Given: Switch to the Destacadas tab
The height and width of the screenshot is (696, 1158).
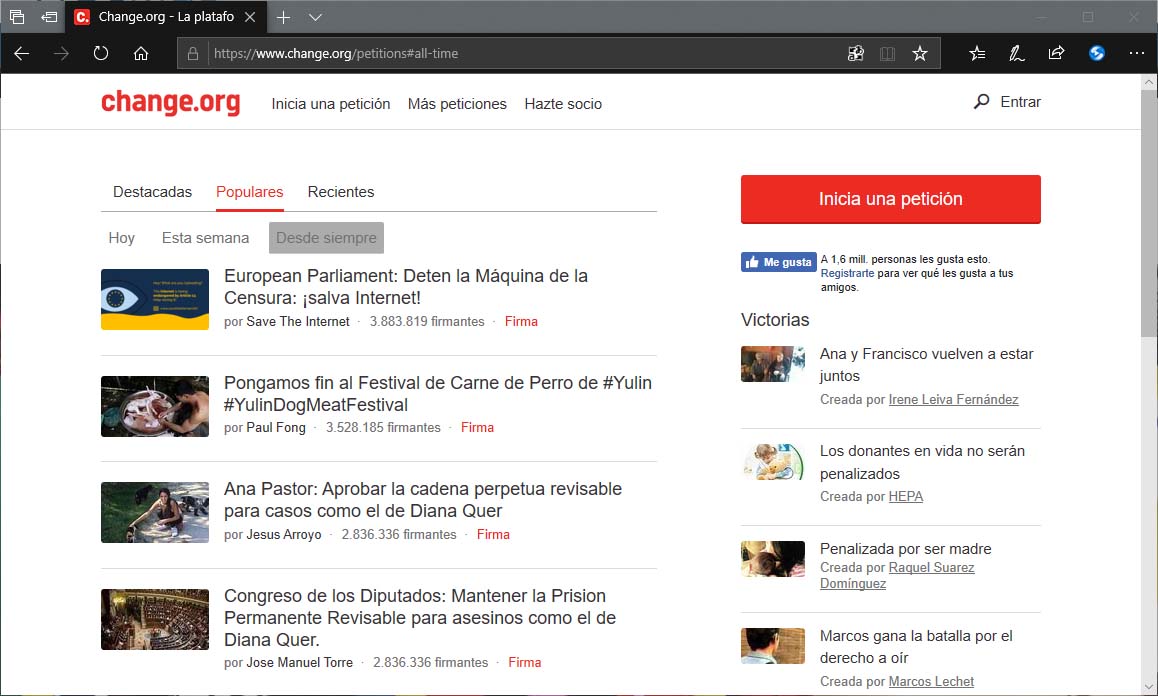Looking at the screenshot, I should pyautogui.click(x=152, y=192).
